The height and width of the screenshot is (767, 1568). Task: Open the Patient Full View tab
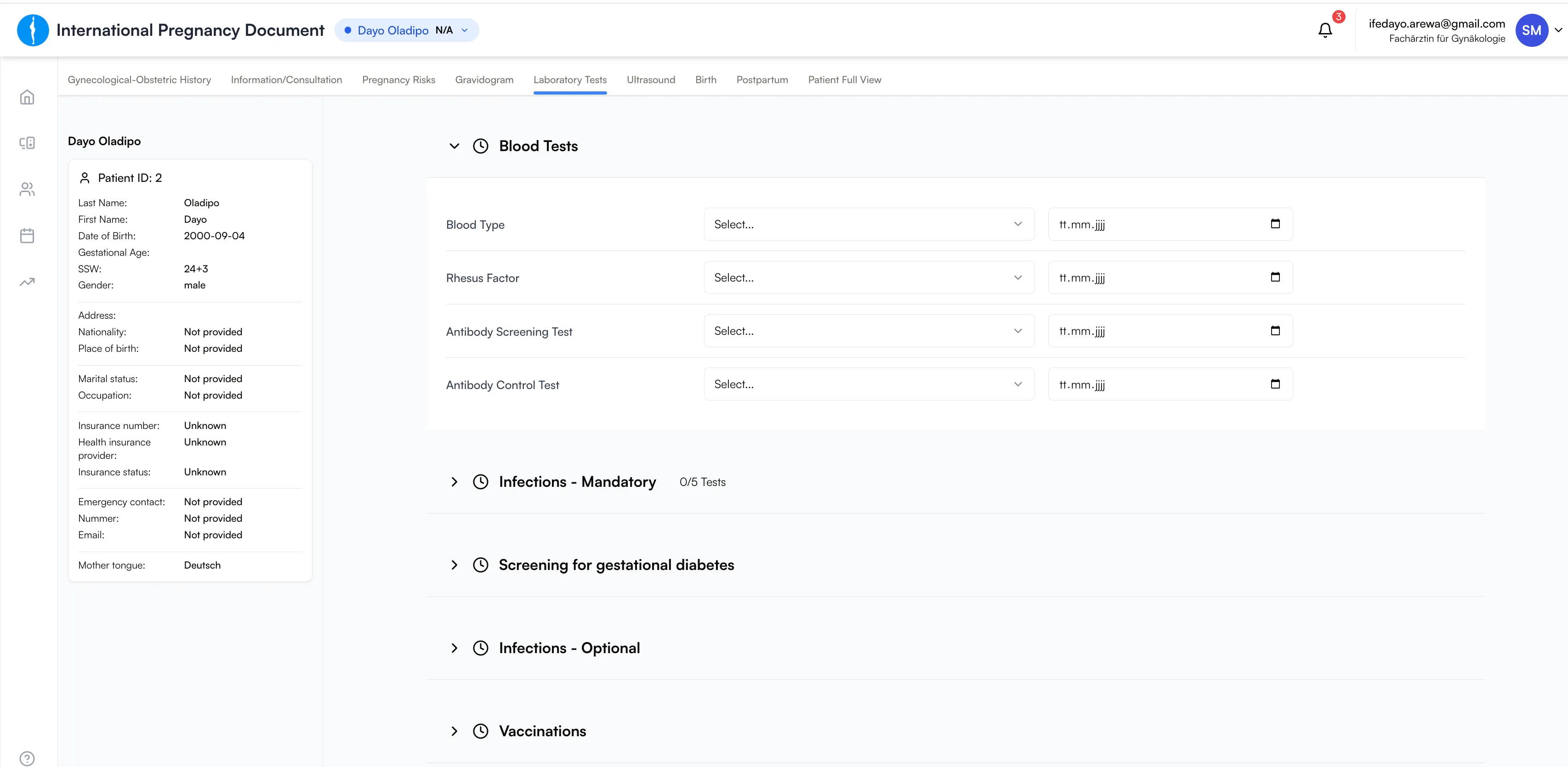(x=844, y=79)
